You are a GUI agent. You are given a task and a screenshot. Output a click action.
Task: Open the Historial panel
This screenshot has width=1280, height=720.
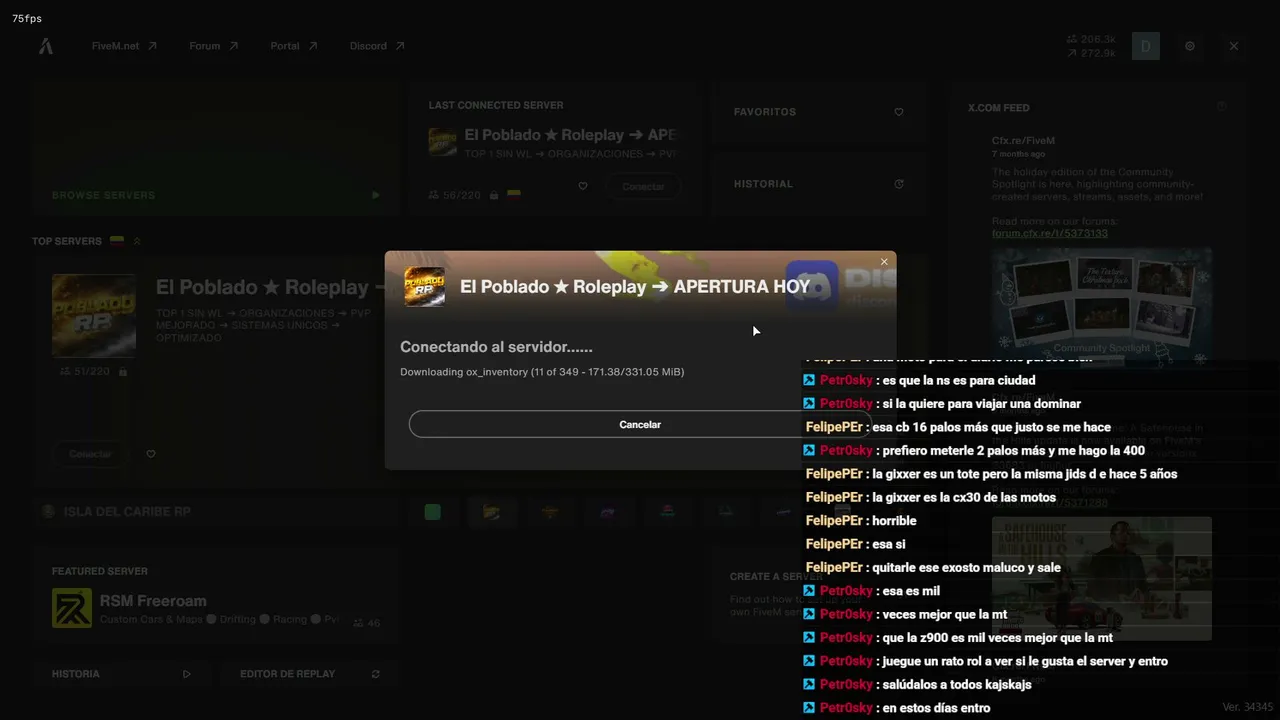[x=820, y=184]
